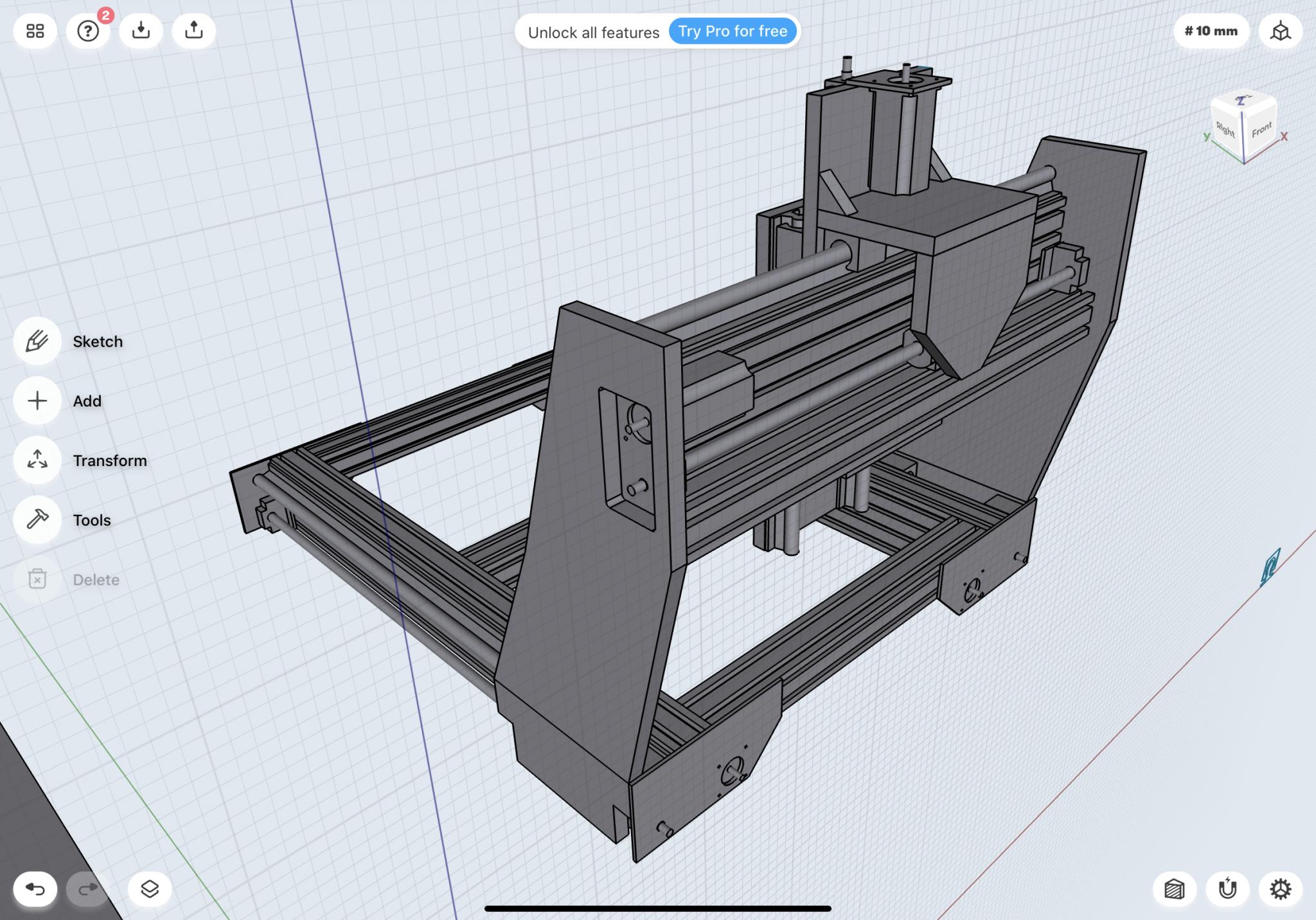Viewport: 1316px width, 920px height.
Task: Click the import download icon
Action: click(x=141, y=31)
